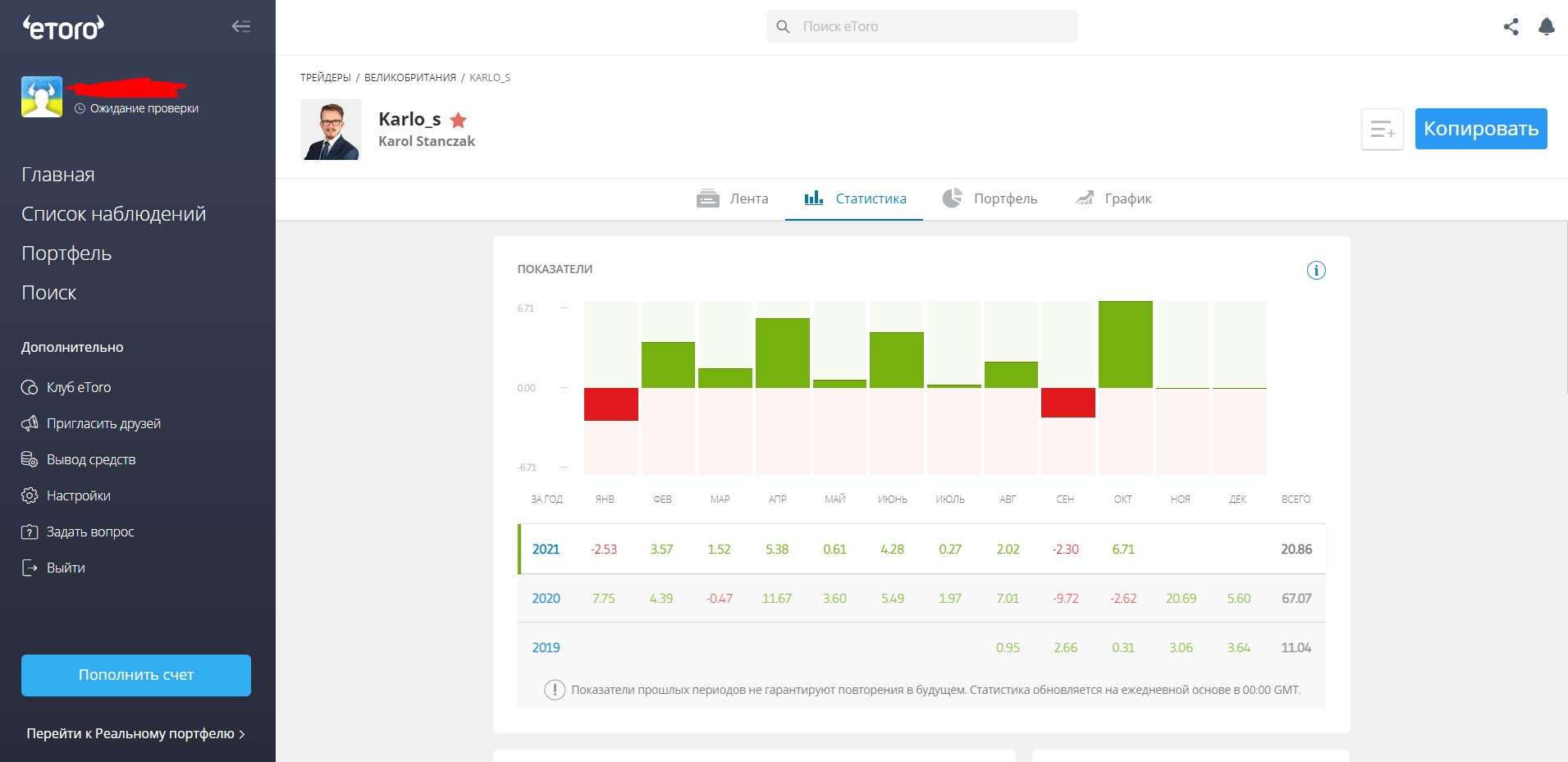
Task: Click the Ожидание проверки status
Action: pyautogui.click(x=136, y=108)
